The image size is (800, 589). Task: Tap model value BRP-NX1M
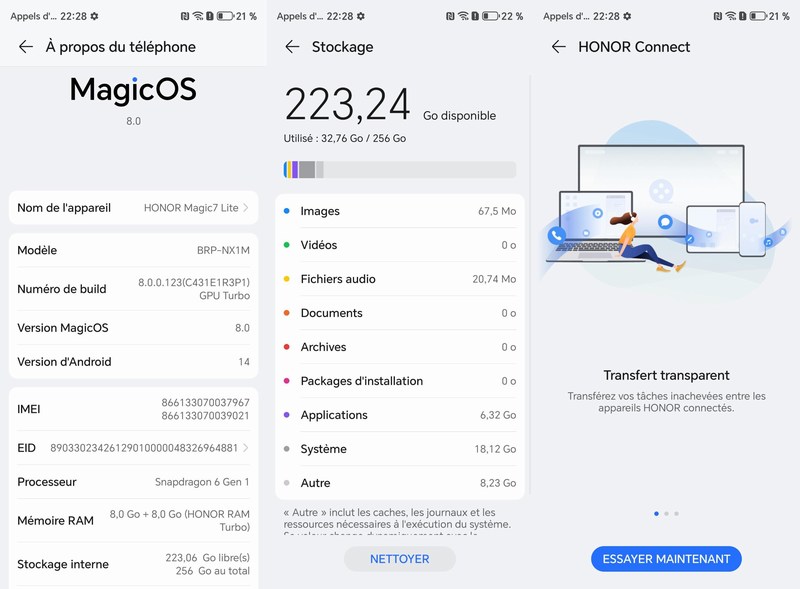coord(223,250)
